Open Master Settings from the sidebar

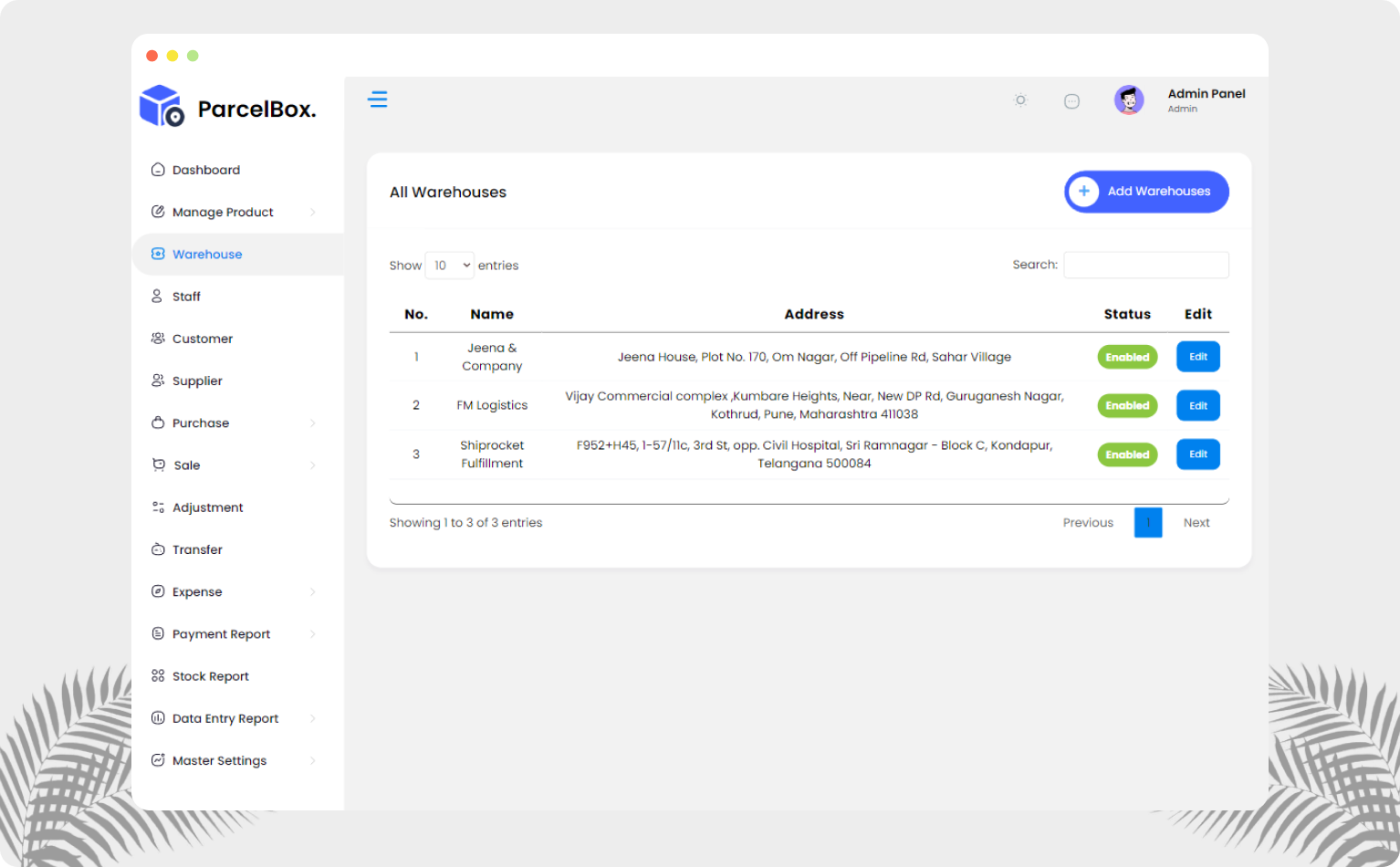[219, 760]
